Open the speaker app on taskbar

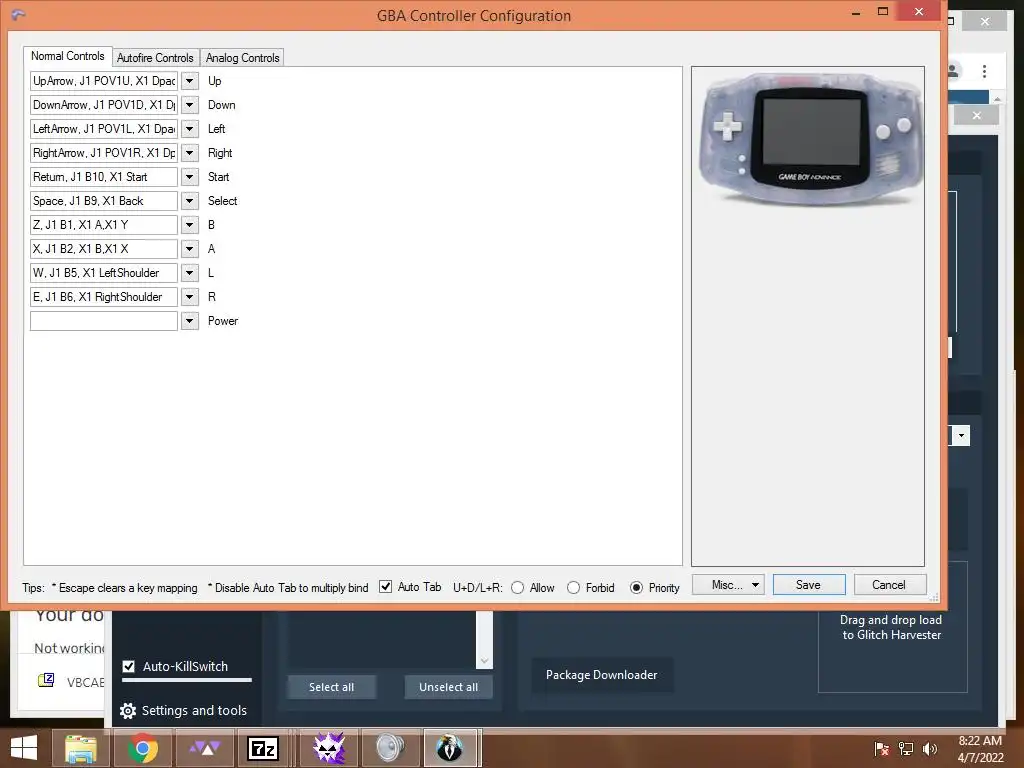click(x=390, y=748)
